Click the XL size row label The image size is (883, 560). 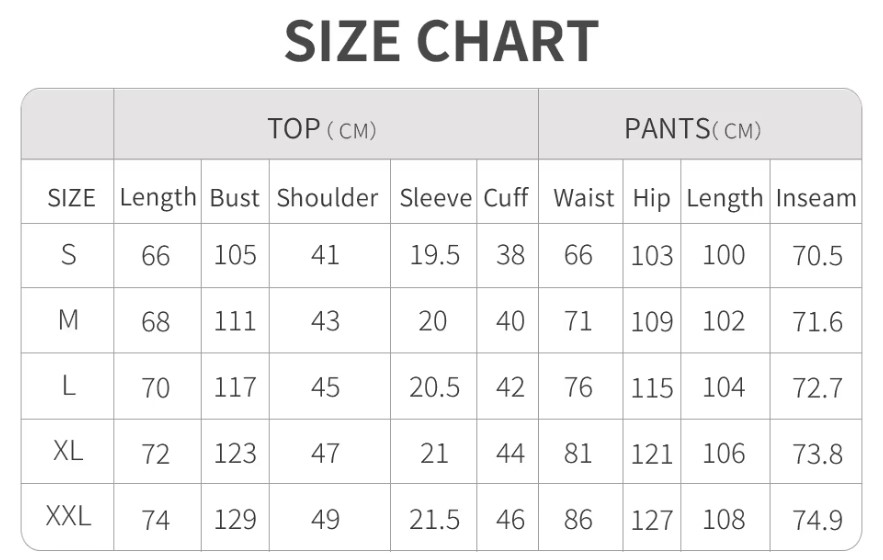[68, 451]
